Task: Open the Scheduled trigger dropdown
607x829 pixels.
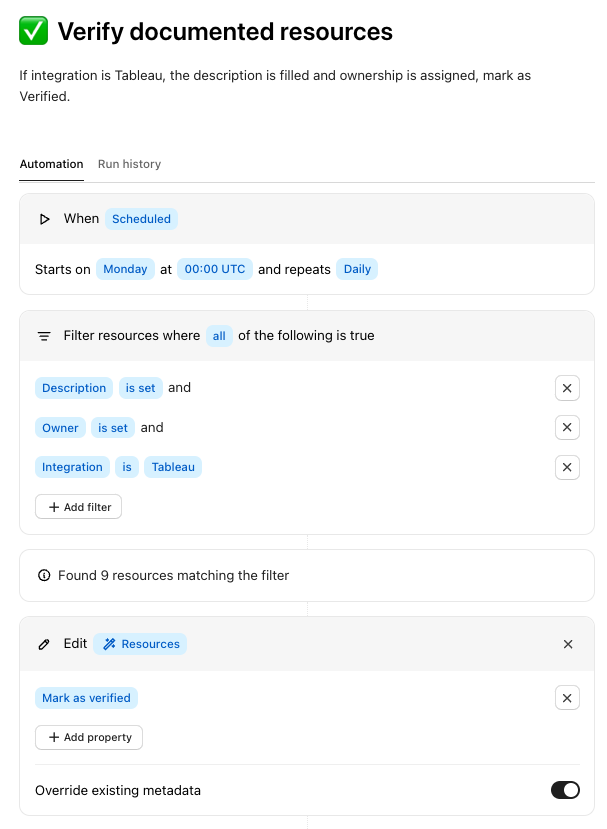Action: tap(141, 219)
